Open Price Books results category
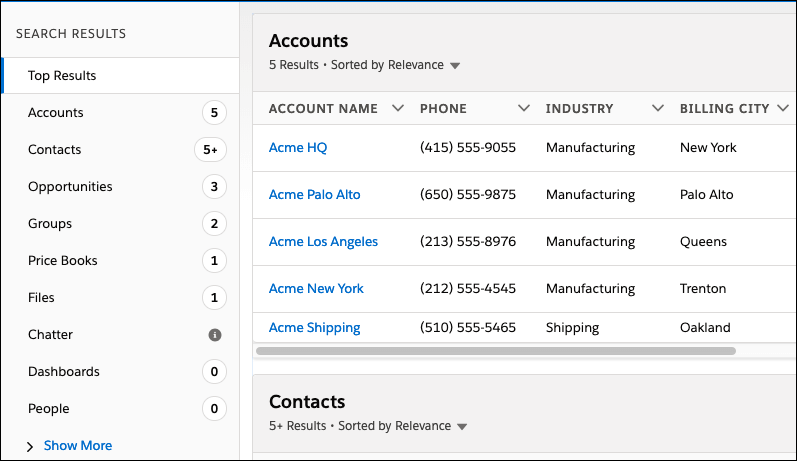This screenshot has width=797, height=461. tap(63, 261)
